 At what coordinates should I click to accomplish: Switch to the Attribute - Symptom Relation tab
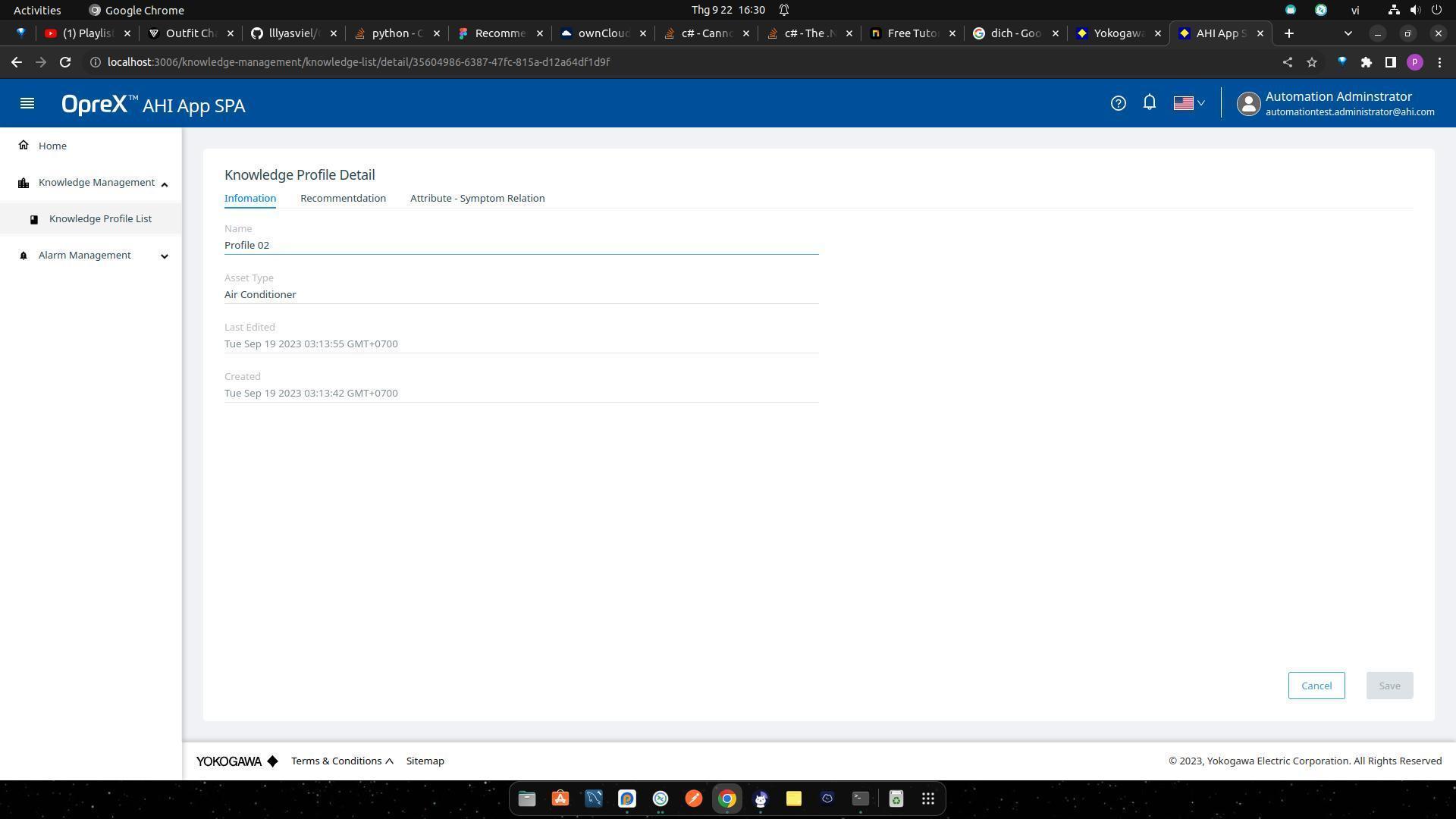[x=477, y=198]
